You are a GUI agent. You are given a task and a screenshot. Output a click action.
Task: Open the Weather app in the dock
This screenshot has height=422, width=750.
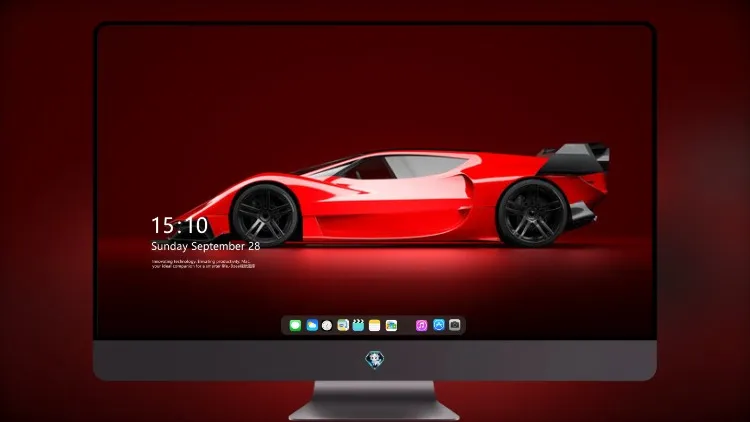(x=312, y=325)
